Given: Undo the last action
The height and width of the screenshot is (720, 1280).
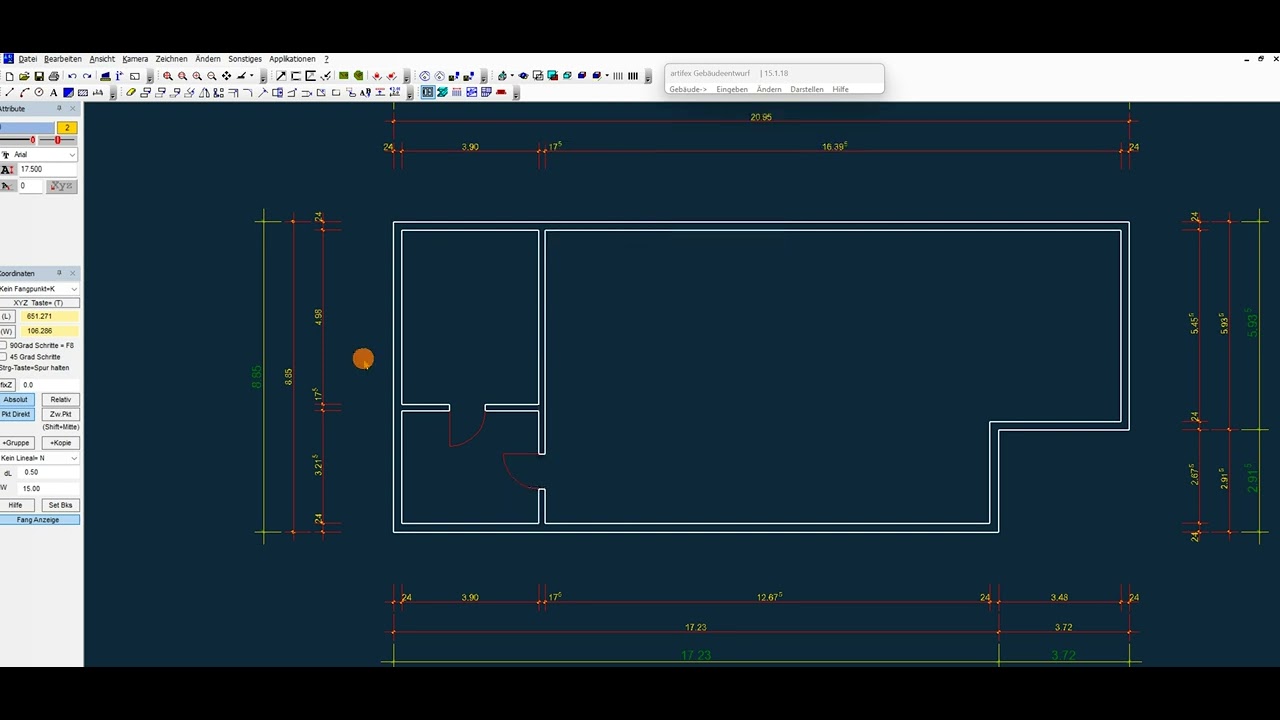Looking at the screenshot, I should [x=72, y=76].
